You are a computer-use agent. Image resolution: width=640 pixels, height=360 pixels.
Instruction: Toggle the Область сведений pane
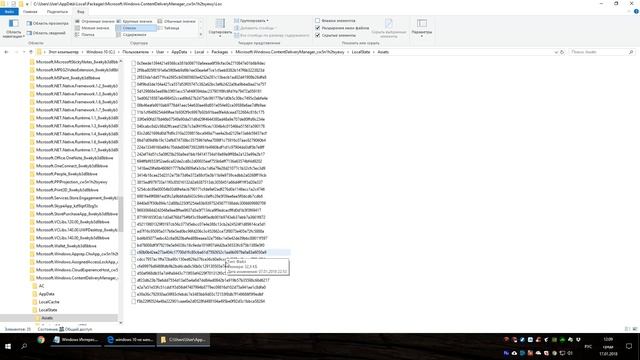point(46,33)
